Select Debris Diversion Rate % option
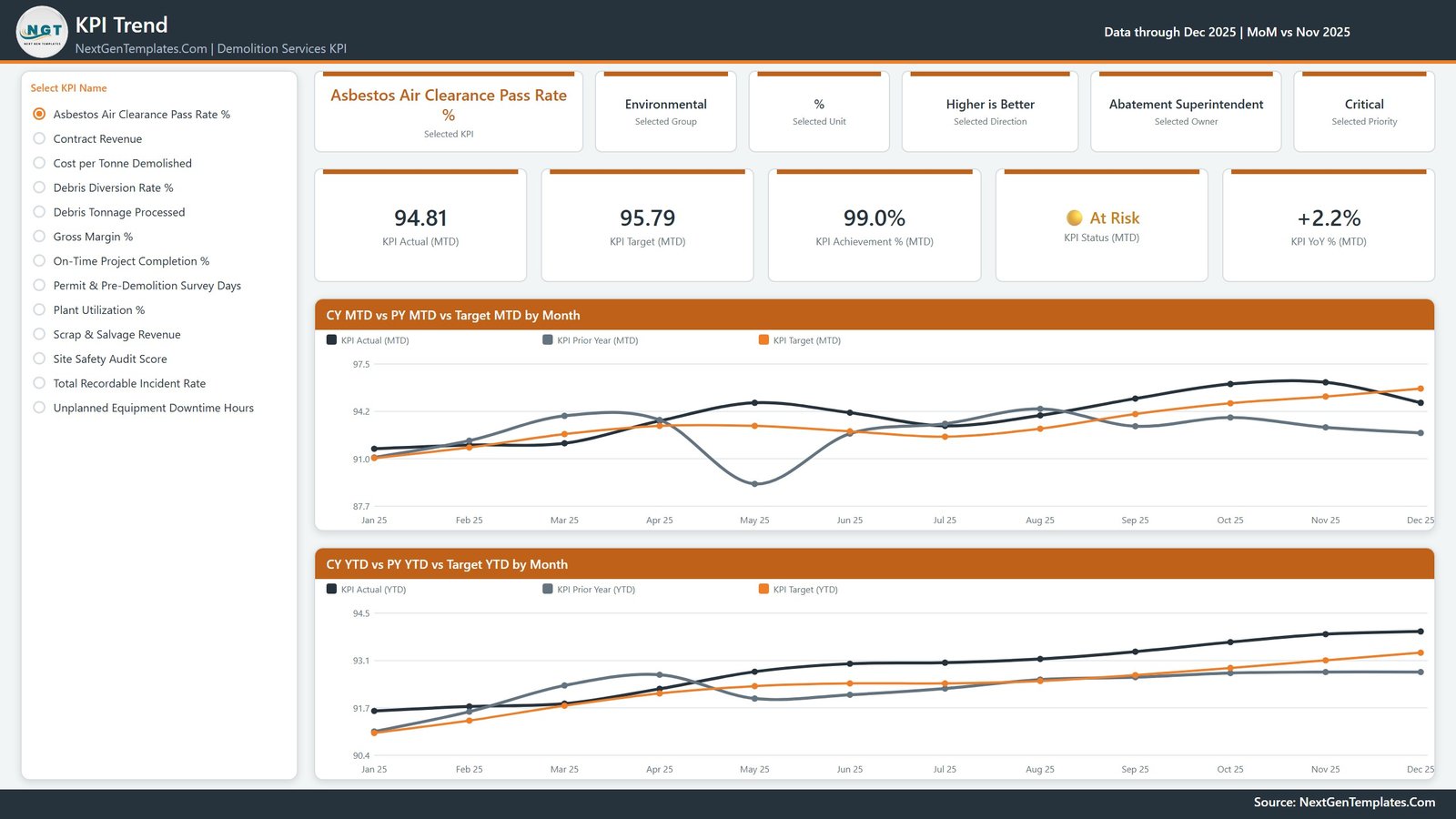Screen dimensions: 1456x819 pos(39,187)
